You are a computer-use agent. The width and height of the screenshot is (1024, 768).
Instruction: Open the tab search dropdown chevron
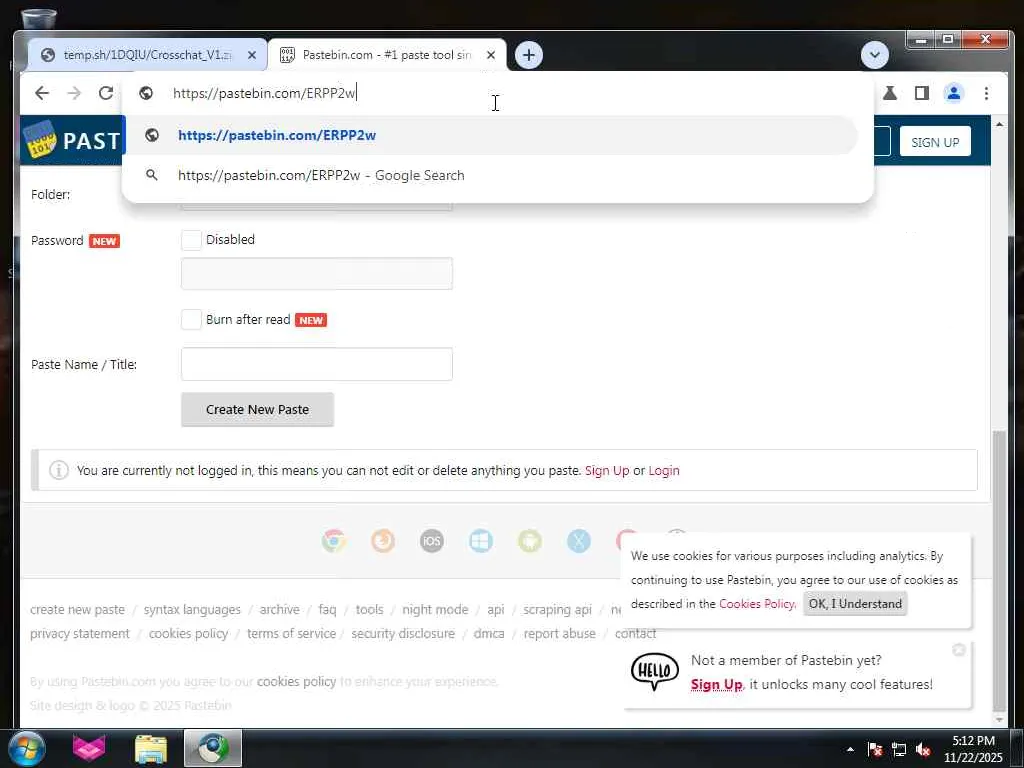tap(874, 55)
